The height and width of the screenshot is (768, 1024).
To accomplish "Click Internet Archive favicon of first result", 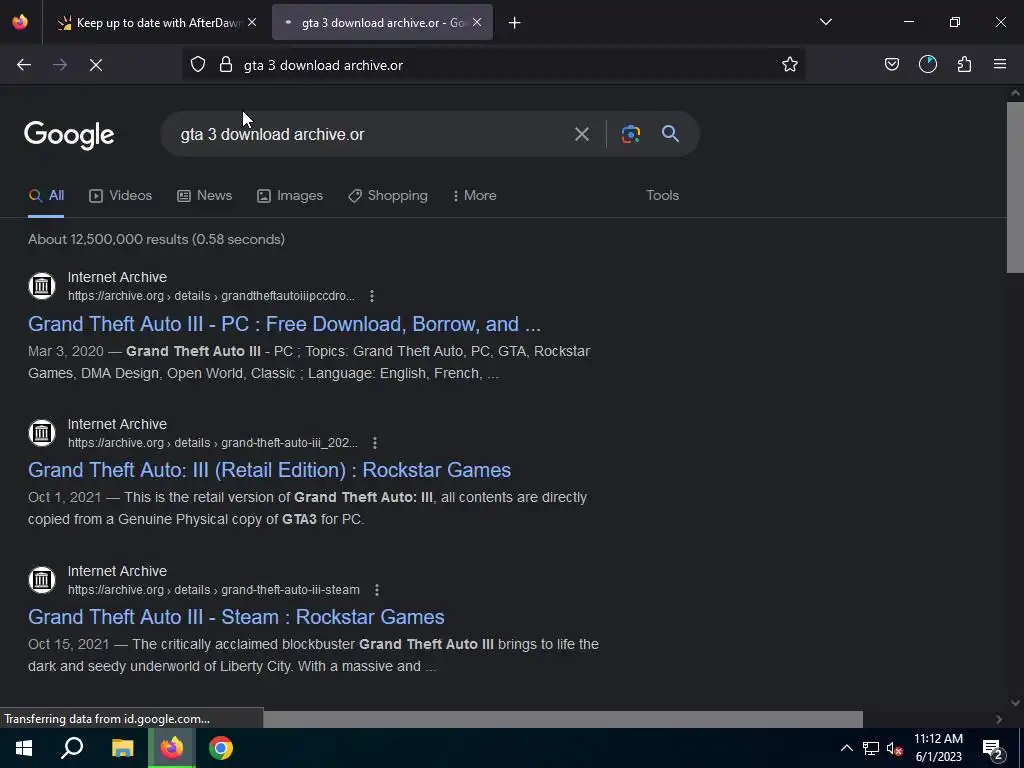I will tap(42, 285).
